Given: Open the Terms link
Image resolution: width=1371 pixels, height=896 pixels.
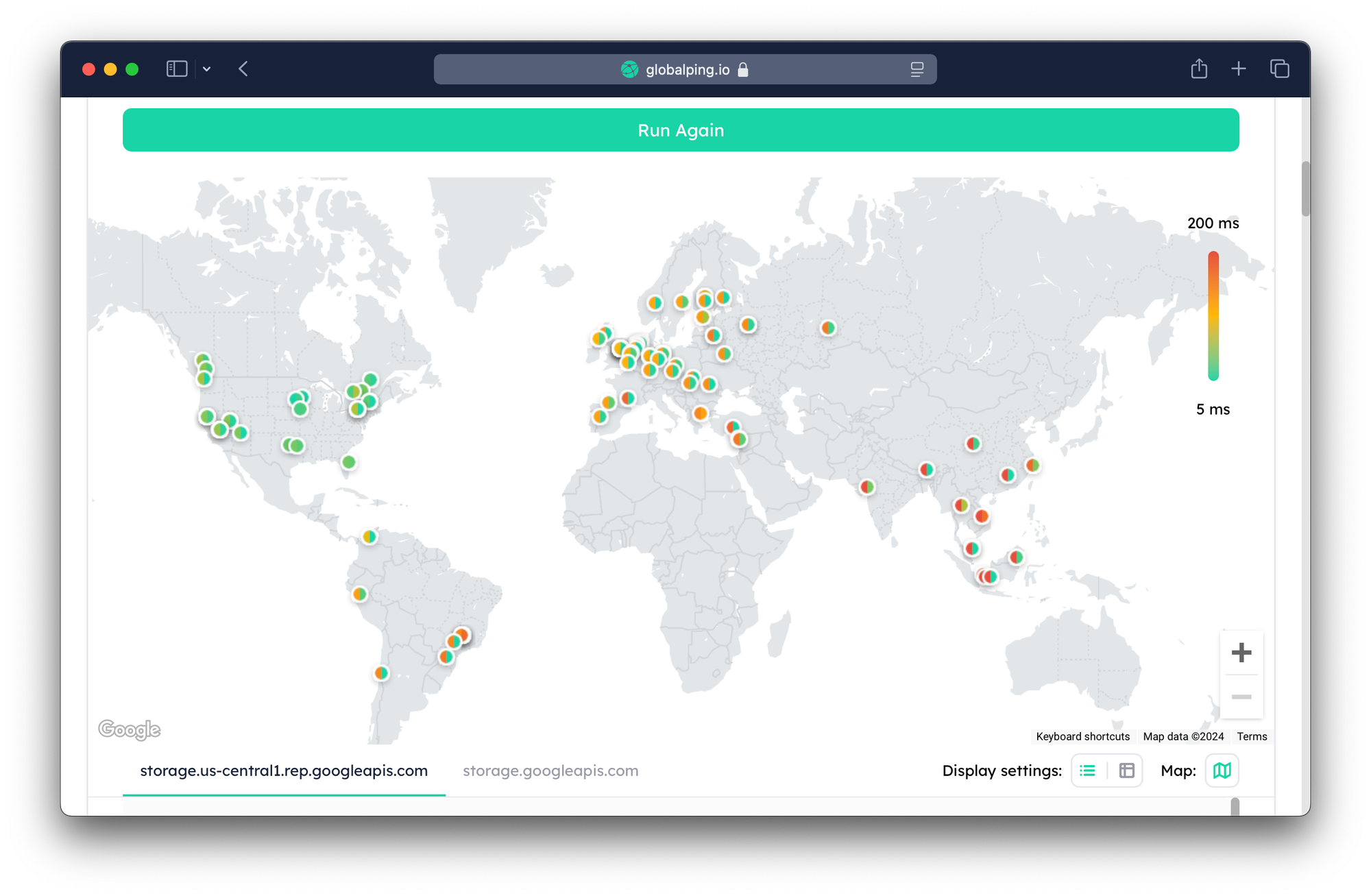Looking at the screenshot, I should (1252, 736).
